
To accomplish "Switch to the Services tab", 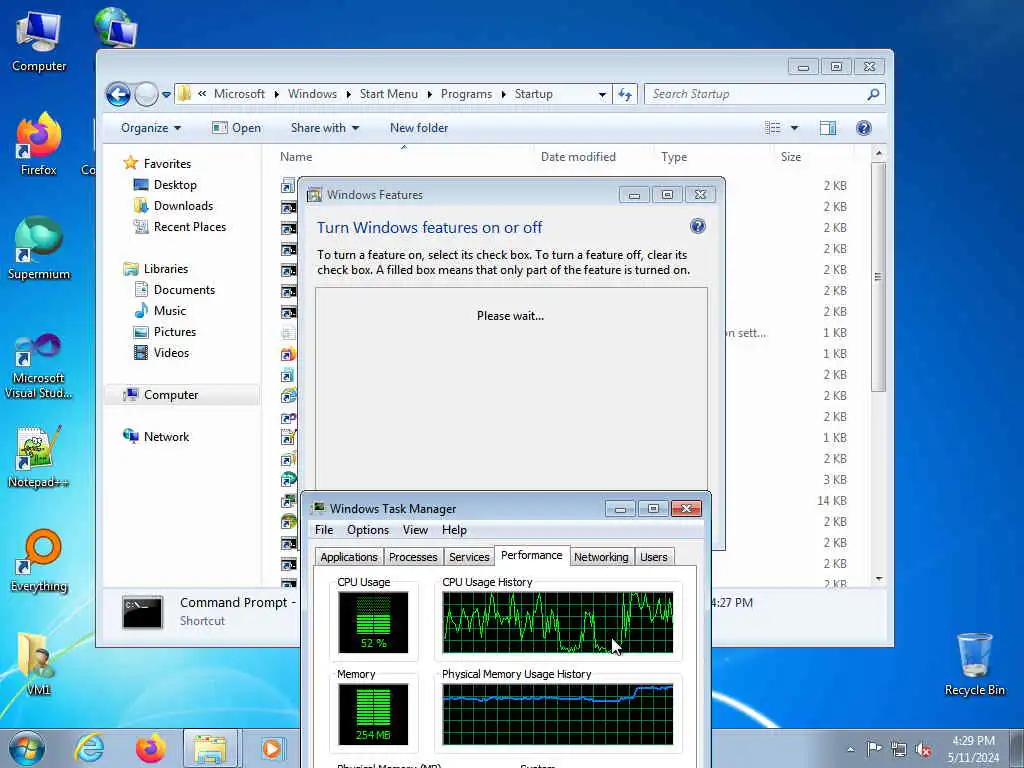I will pos(469,557).
